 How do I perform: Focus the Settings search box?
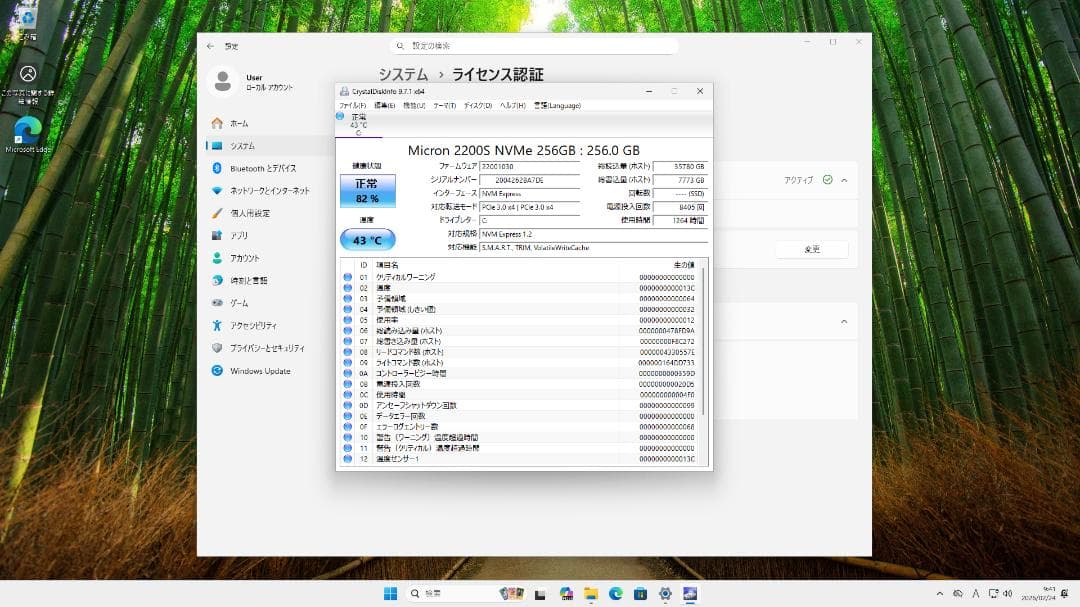click(534, 45)
